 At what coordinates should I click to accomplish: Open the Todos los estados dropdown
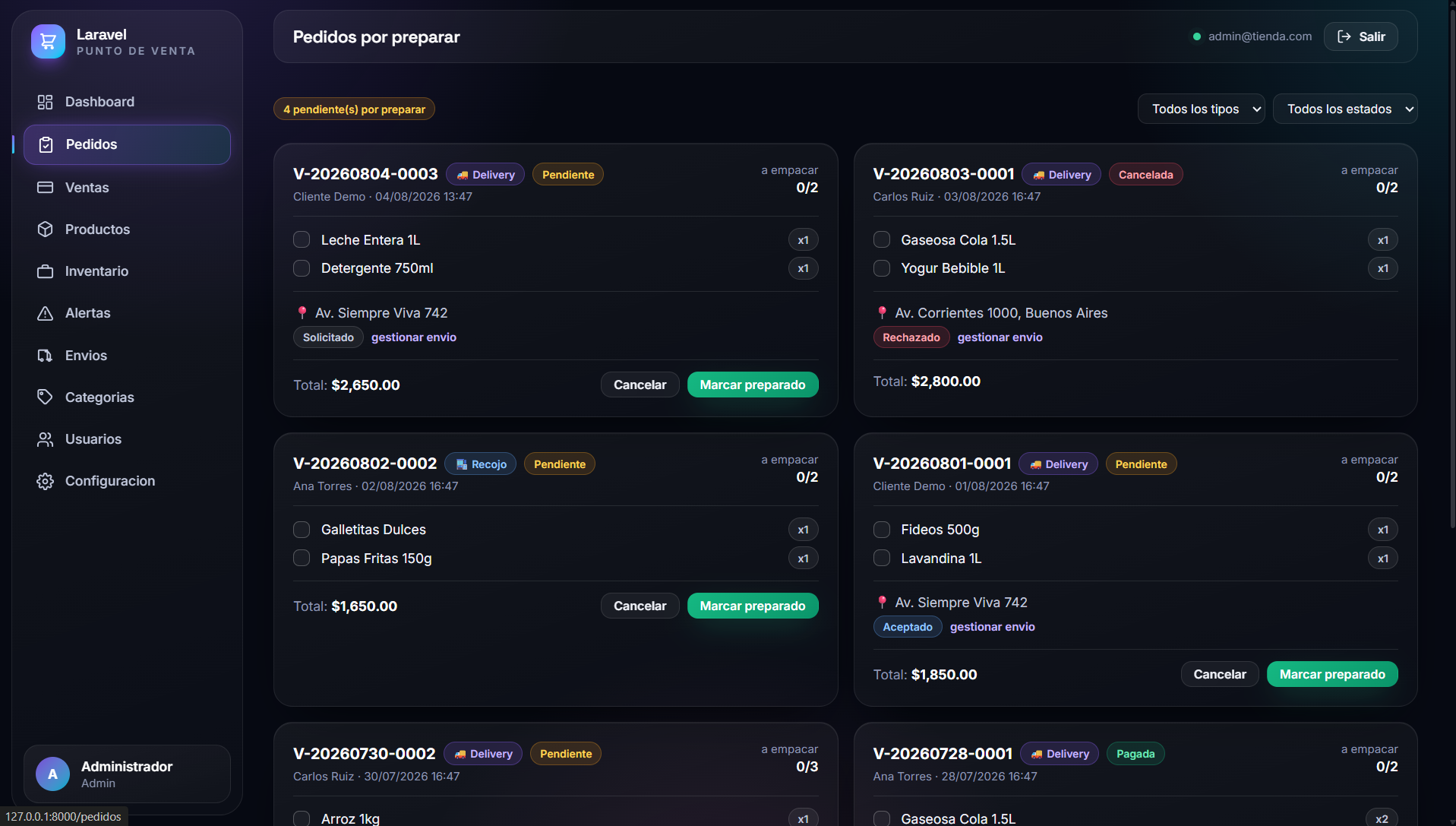(x=1345, y=109)
